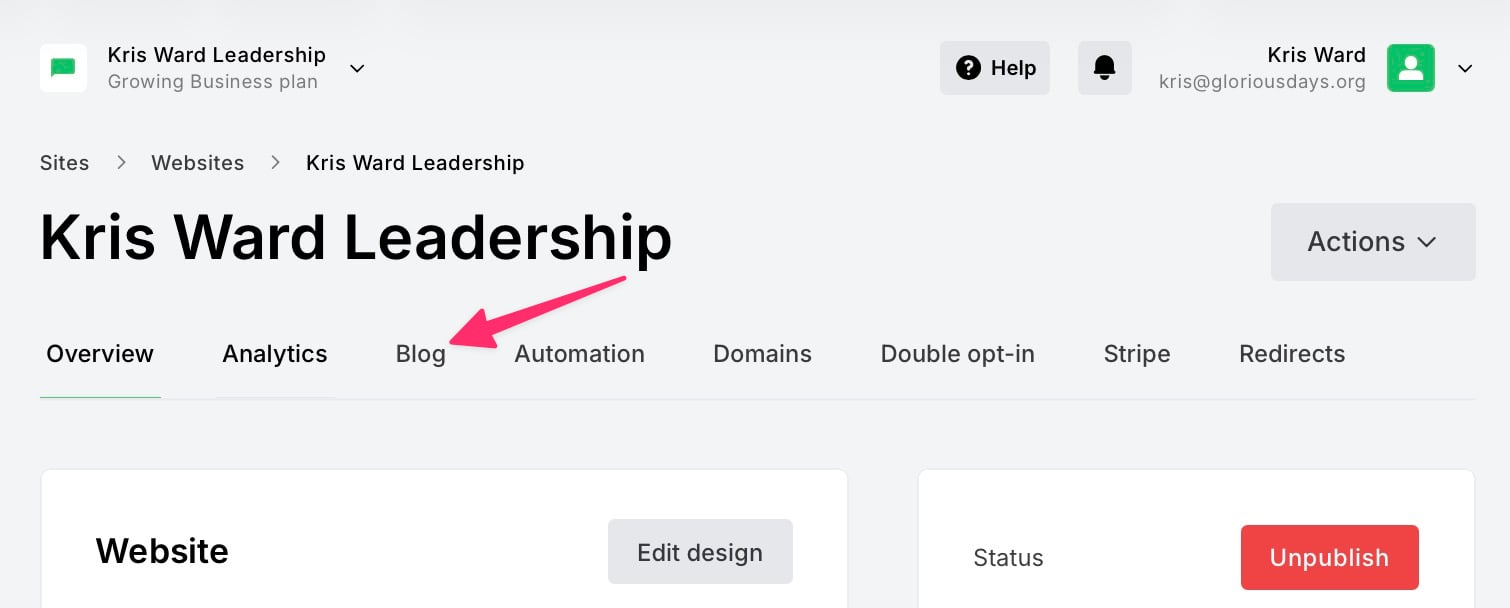Open the Double opt-in tab
Image resolution: width=1510 pixels, height=608 pixels.
click(x=957, y=354)
